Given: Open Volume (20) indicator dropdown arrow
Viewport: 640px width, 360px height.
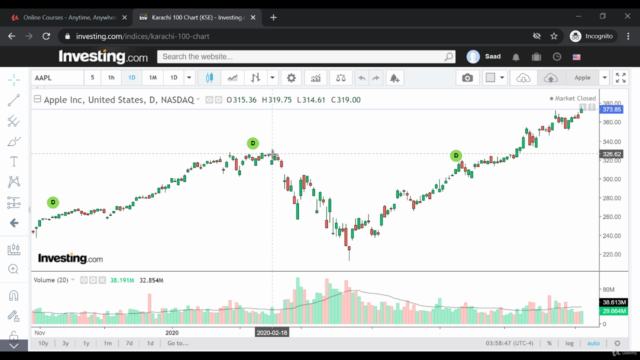Looking at the screenshot, I should [x=73, y=280].
